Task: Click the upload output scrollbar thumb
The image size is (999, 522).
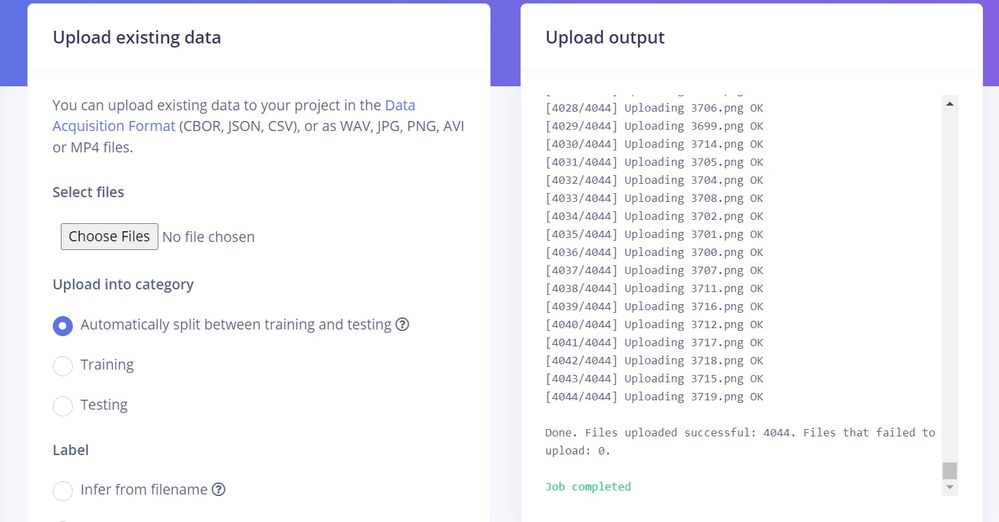Action: (950, 470)
